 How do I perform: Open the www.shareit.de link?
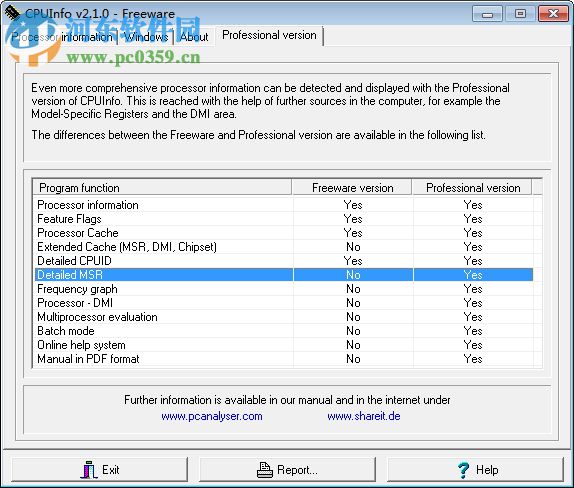pos(364,416)
